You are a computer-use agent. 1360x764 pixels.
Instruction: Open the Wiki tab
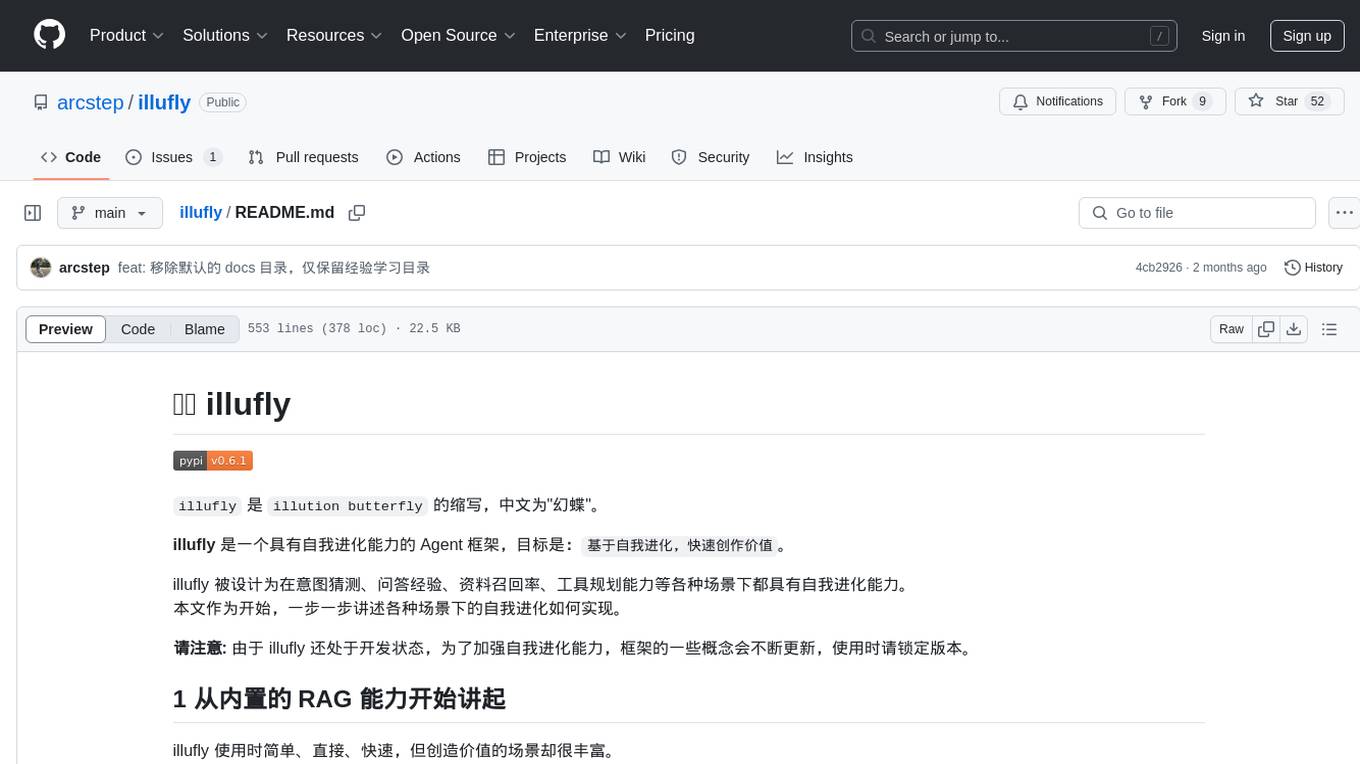[x=619, y=157]
